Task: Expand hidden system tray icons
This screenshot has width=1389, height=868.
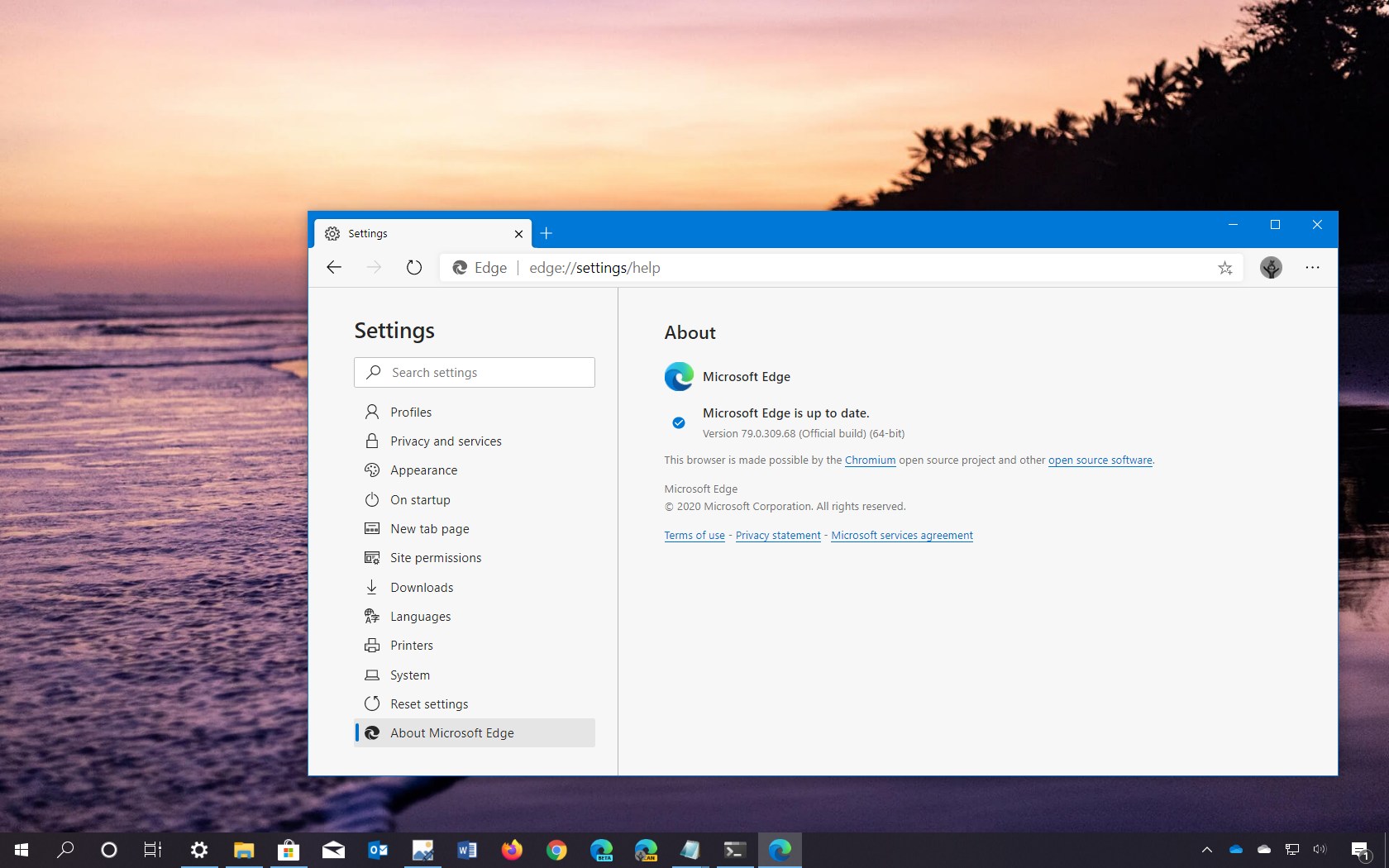Action: 1206,850
